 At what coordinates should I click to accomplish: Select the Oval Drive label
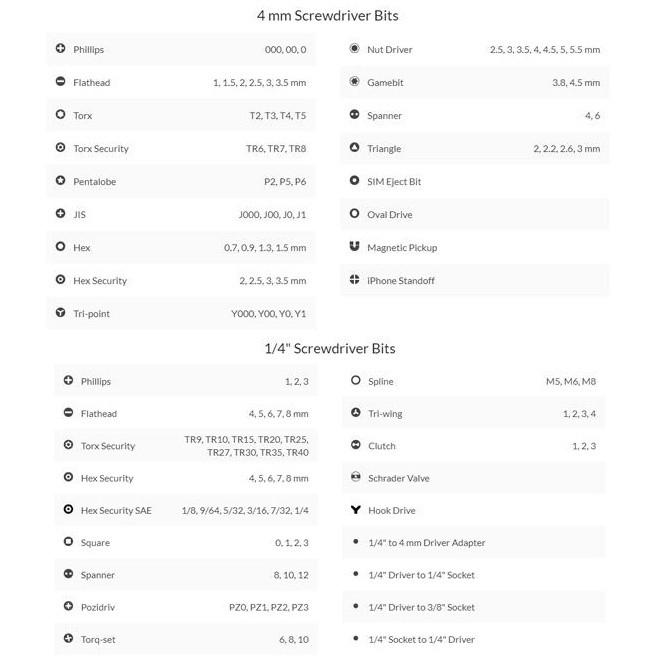click(389, 215)
